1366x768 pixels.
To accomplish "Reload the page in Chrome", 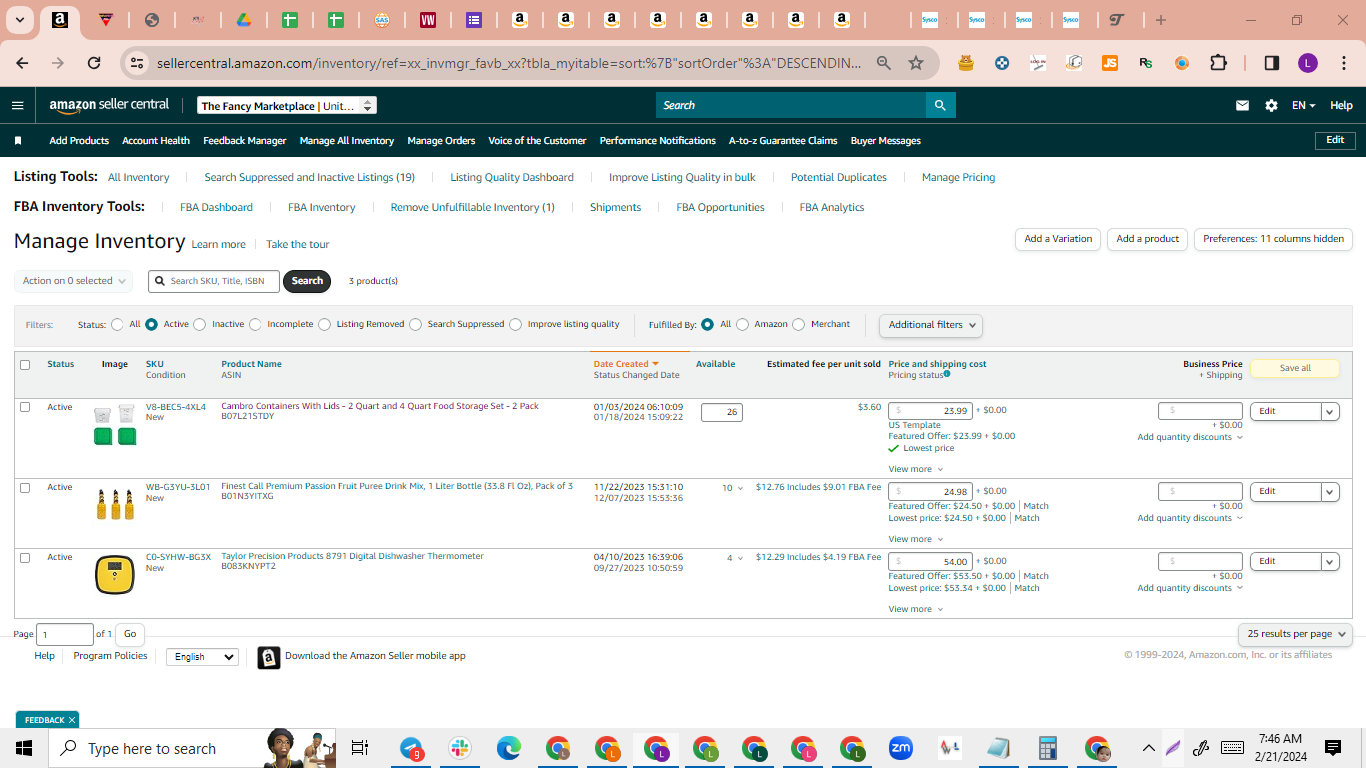I will click(94, 63).
